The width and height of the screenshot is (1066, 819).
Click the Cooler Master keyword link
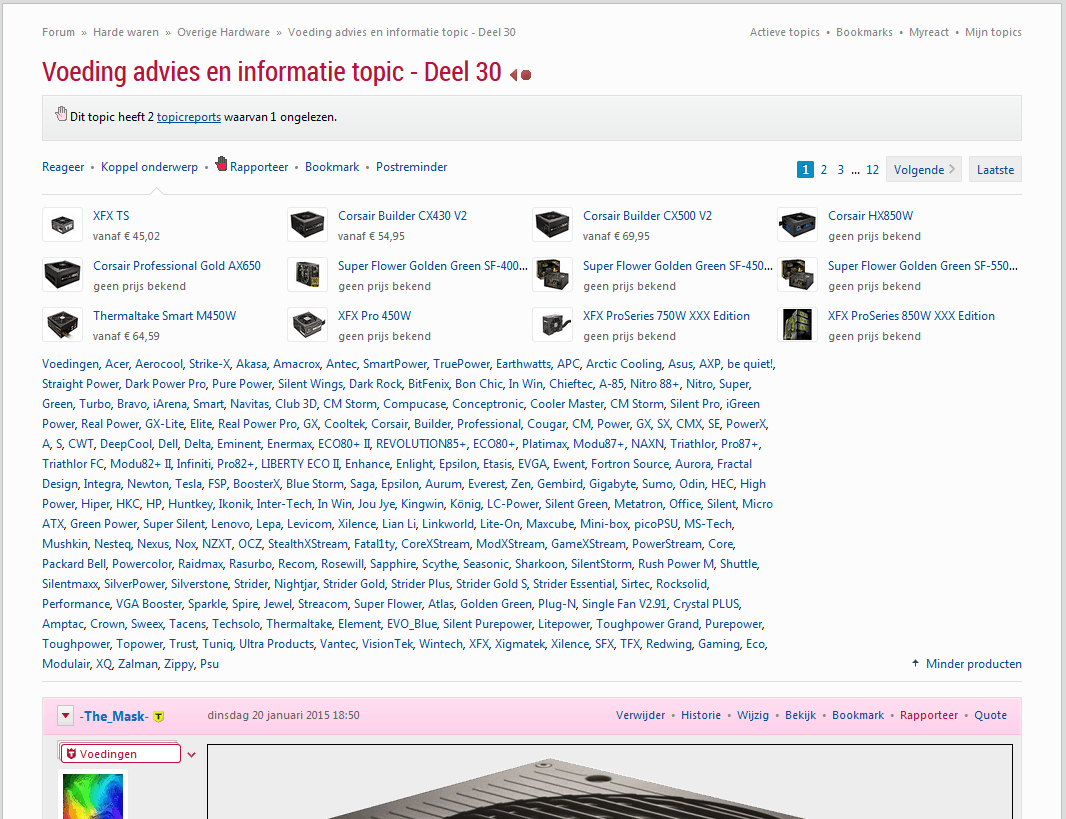[567, 404]
